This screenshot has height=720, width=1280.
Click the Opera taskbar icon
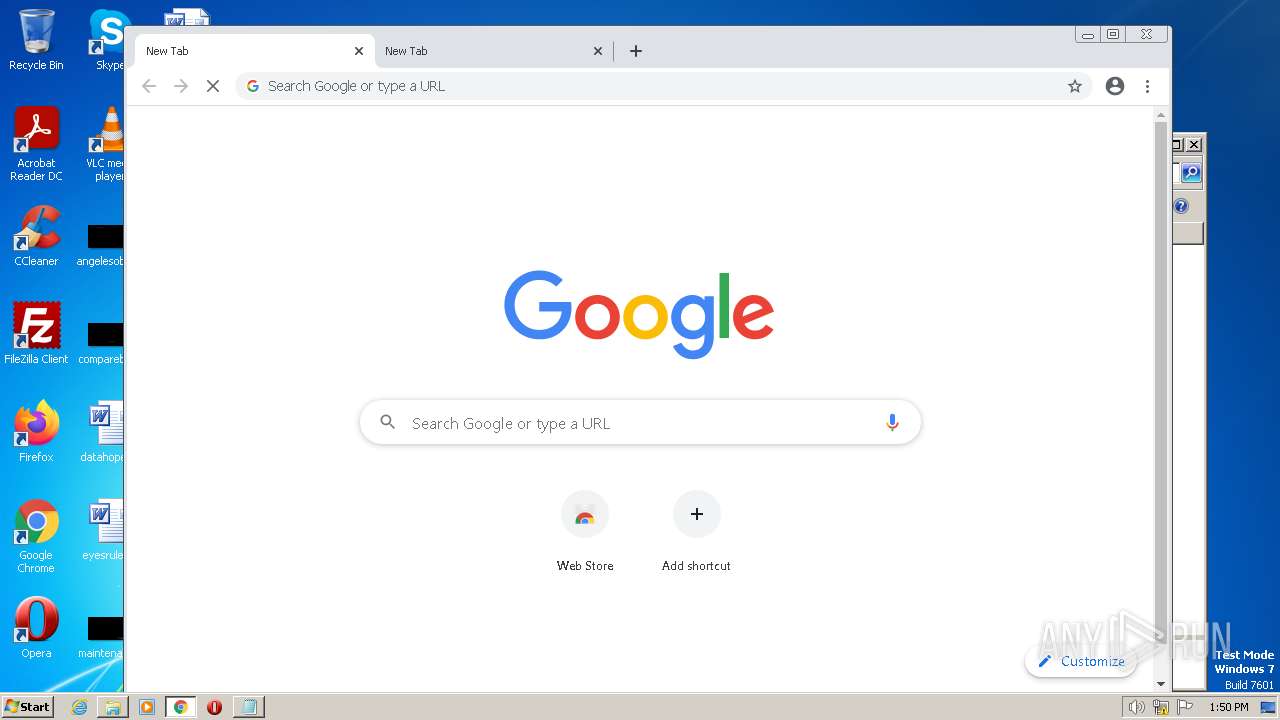[x=214, y=707]
